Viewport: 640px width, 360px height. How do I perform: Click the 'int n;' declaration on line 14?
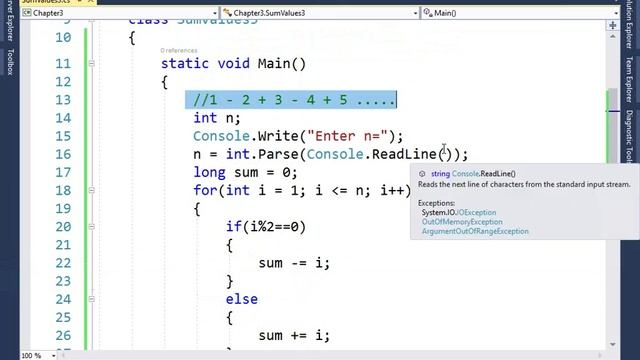tap(217, 118)
